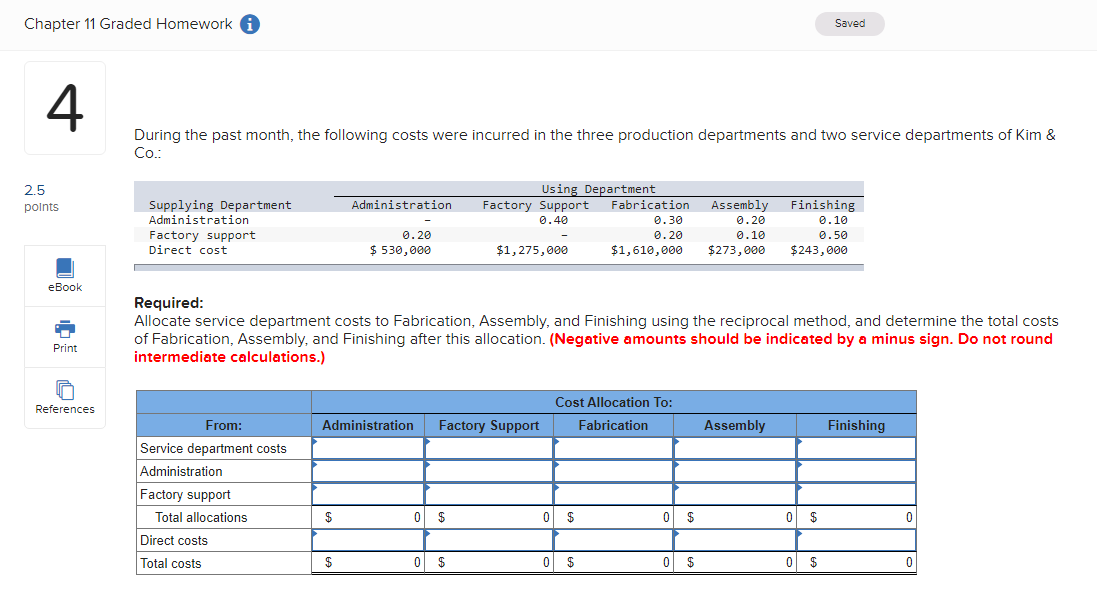This screenshot has height=595, width=1097.
Task: Click the Finishing cell in the Factory support row
Action: pos(855,494)
